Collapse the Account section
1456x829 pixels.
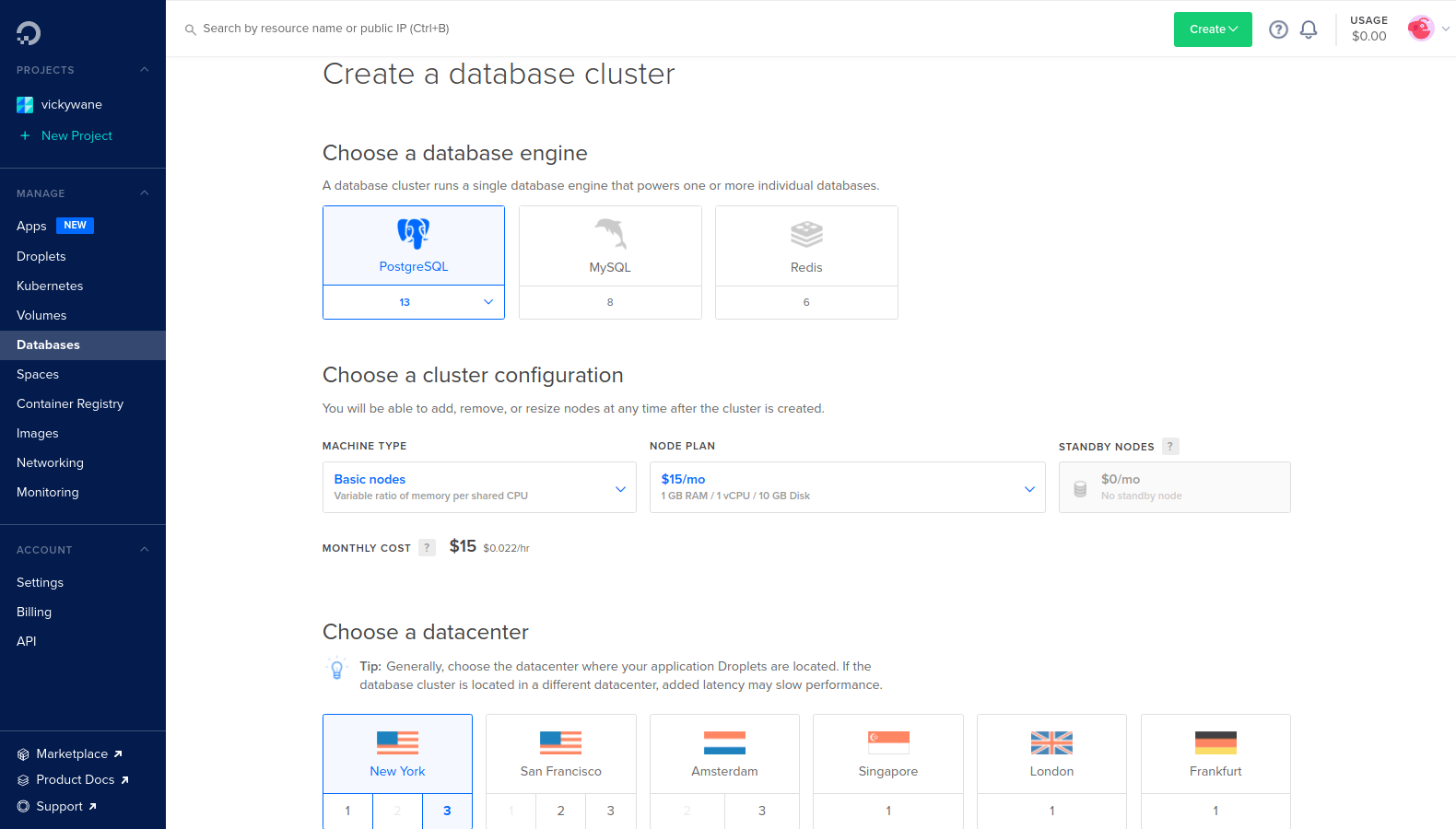tap(145, 550)
